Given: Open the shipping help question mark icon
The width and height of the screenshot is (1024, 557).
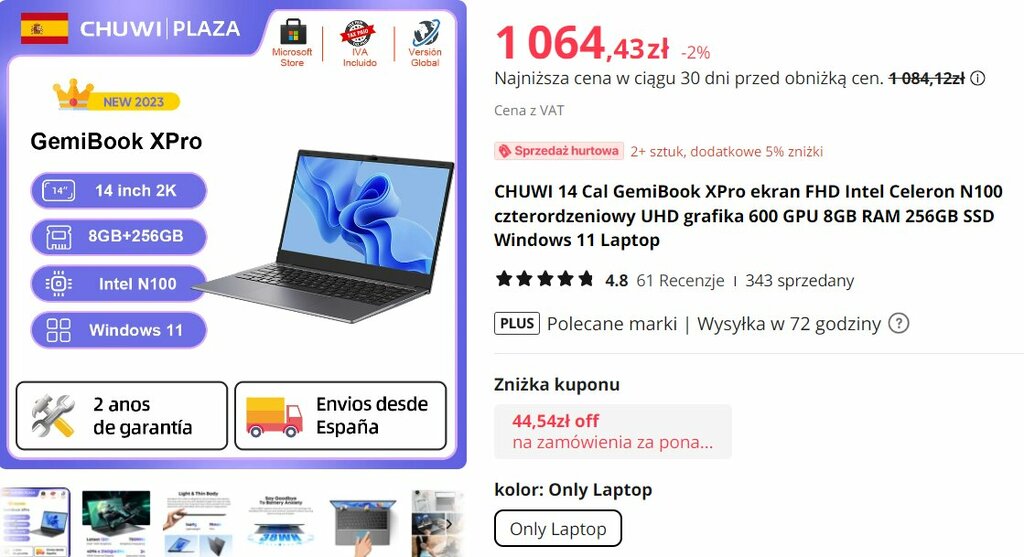Looking at the screenshot, I should click(x=899, y=323).
